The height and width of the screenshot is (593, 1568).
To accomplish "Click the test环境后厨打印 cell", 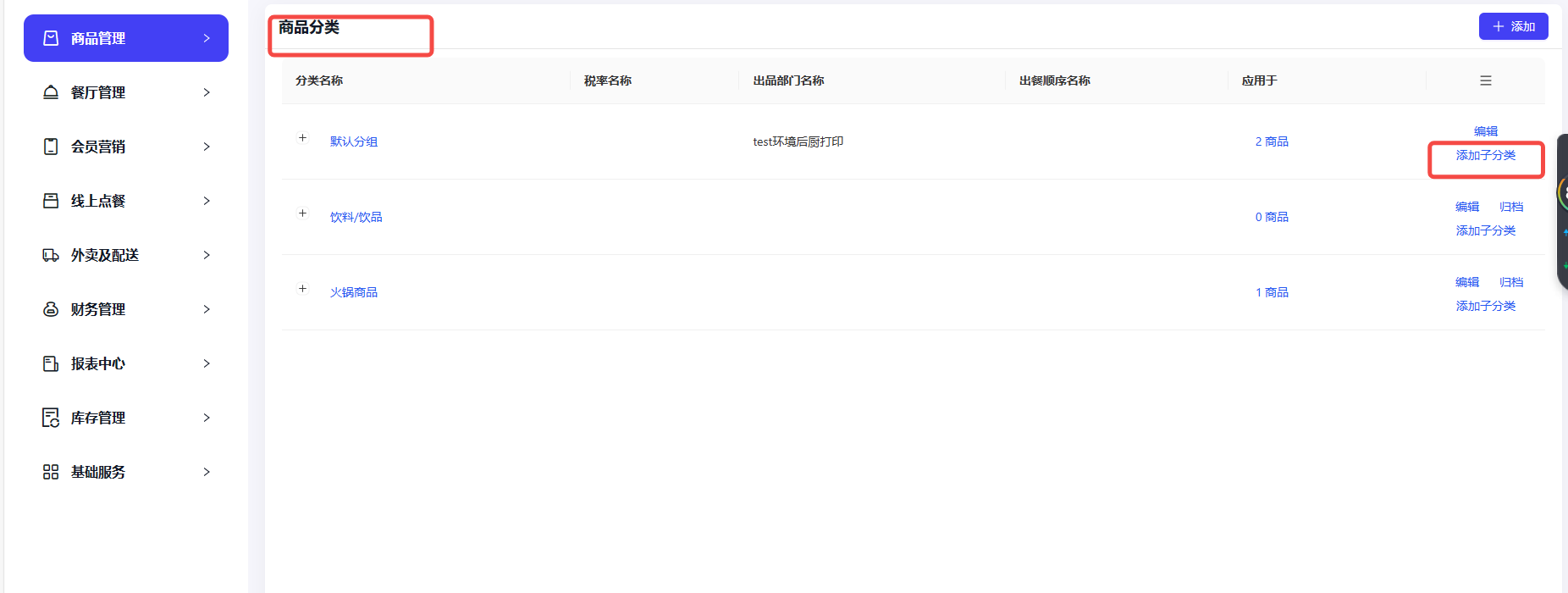I will coord(798,141).
